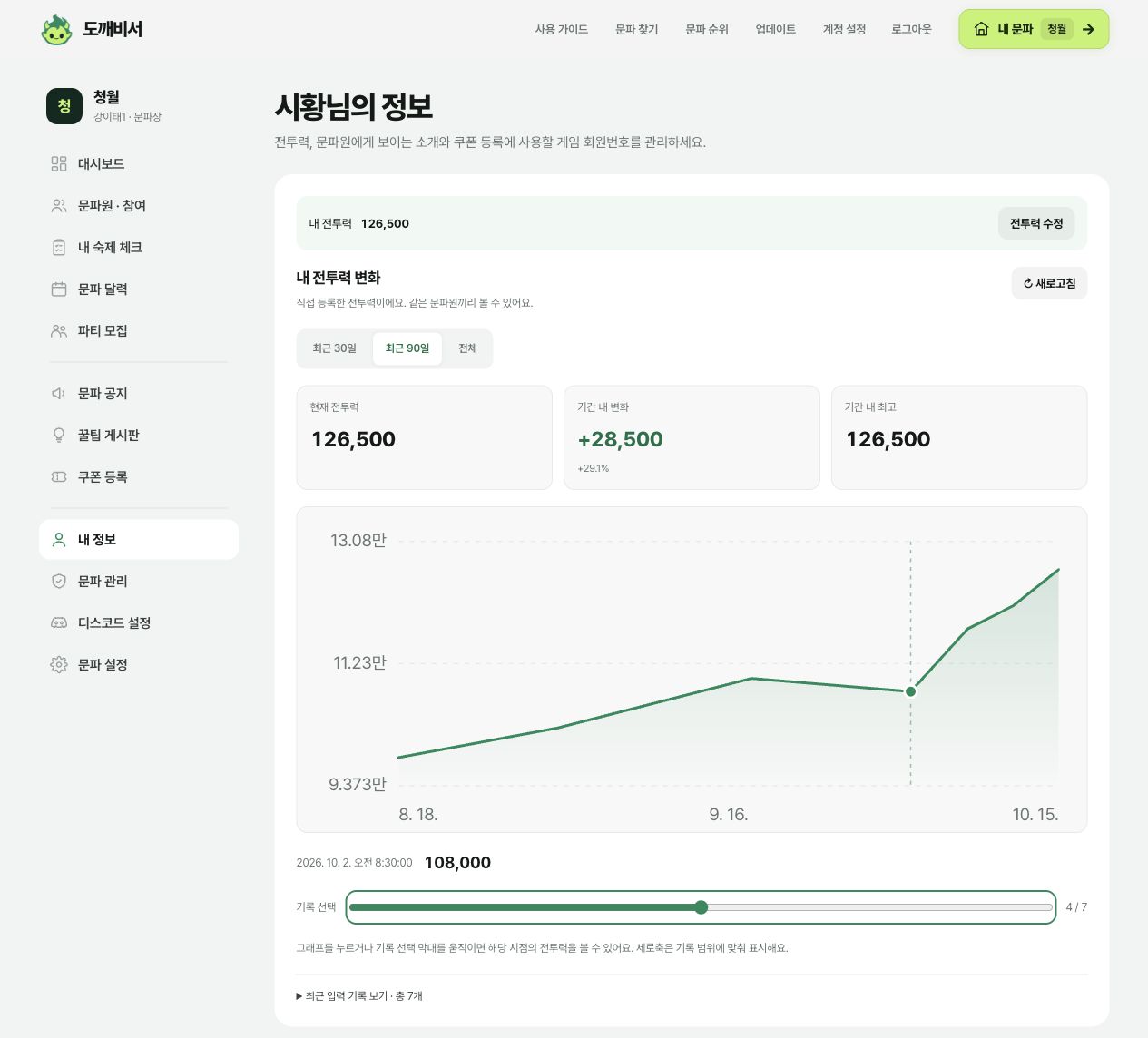
Task: Click the 디스코드 설정 controller icon
Action: [59, 622]
